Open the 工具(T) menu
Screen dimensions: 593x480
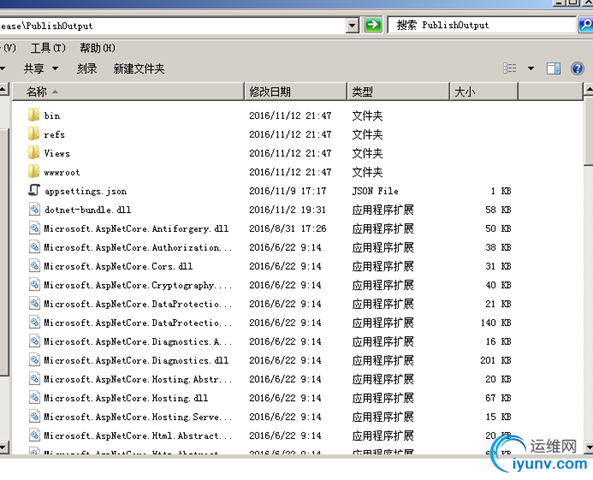coord(48,48)
